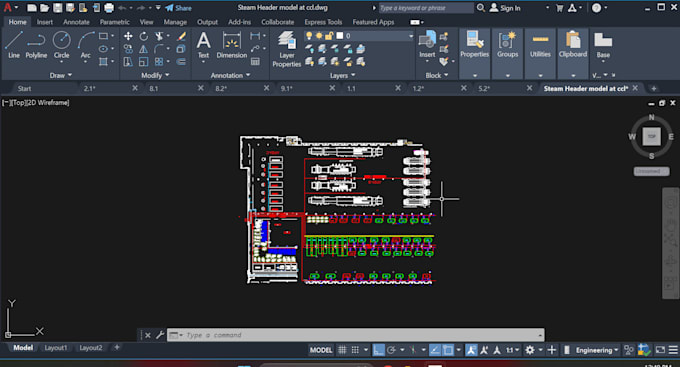Open the layer name dropdown list
680x367 pixels.
[411, 36]
